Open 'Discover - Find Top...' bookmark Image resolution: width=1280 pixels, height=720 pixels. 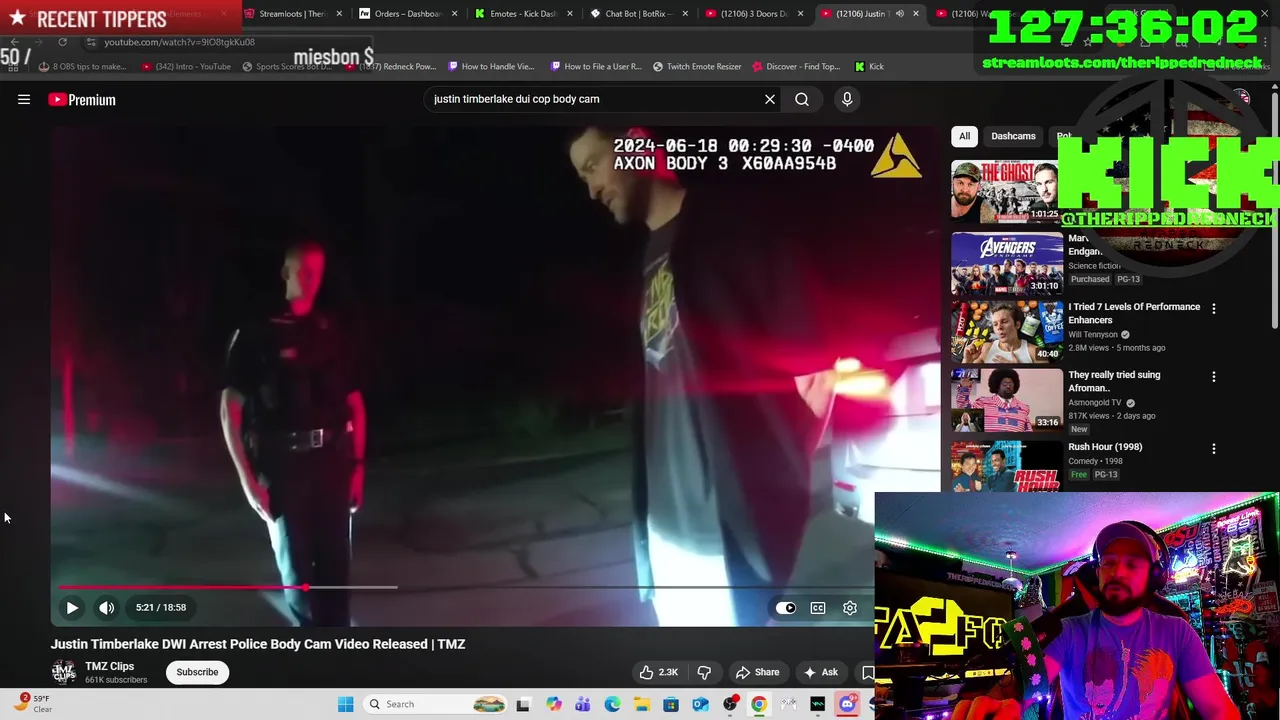[797, 67]
